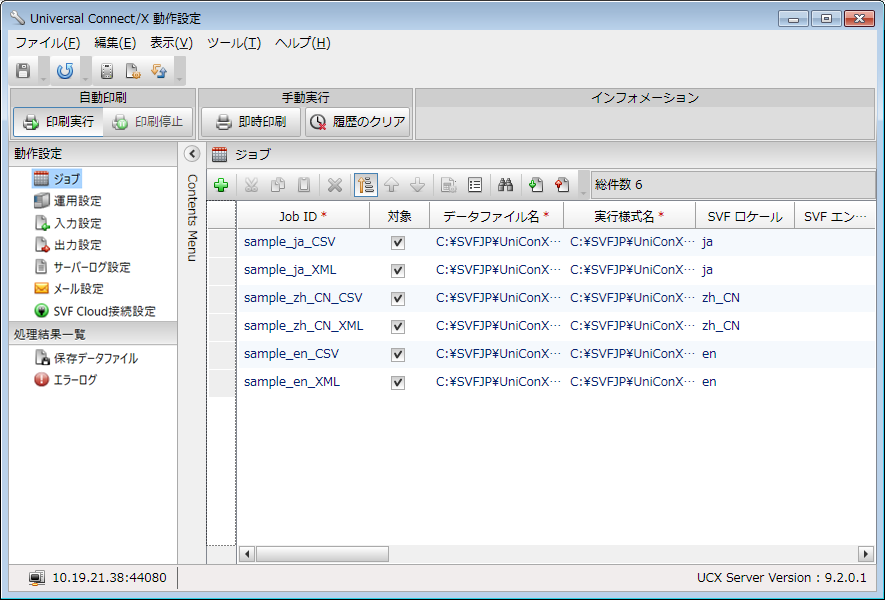This screenshot has height=600, width=885.
Task: Select the sample_zh_CN_XML Job ID cell
Action: pos(304,326)
